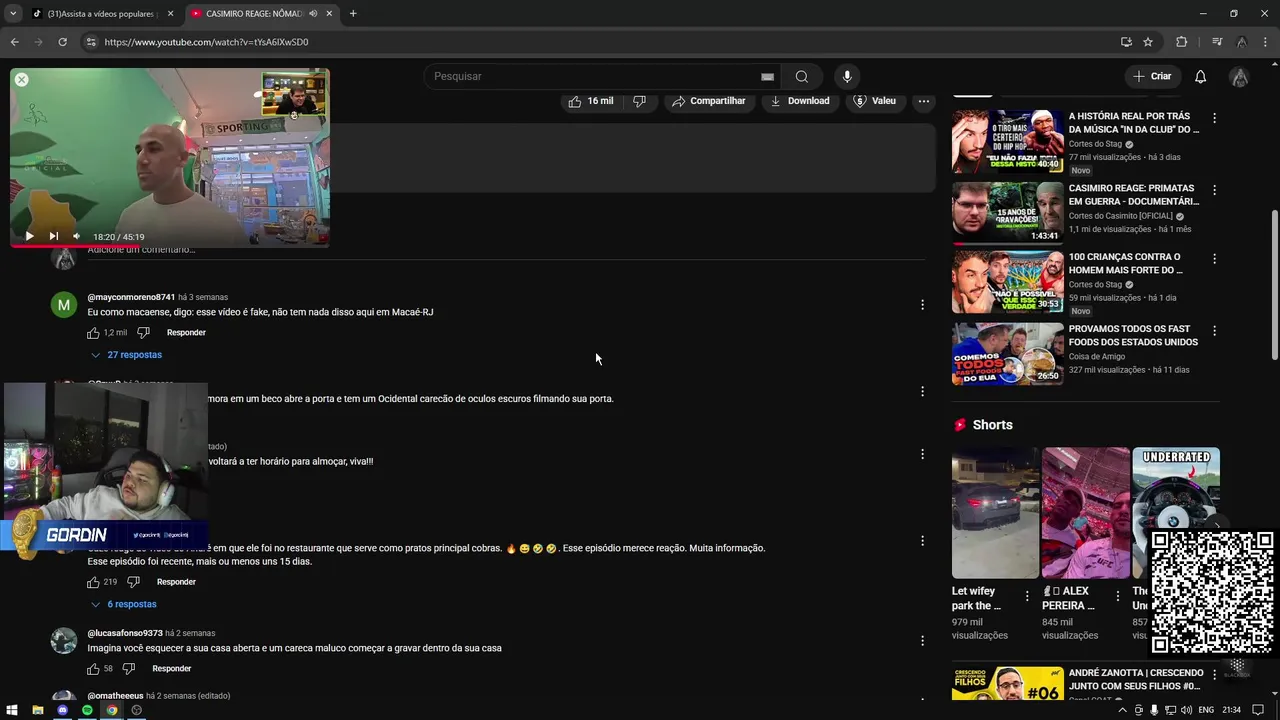
Task: Open the lucasafonso9373 channel link
Action: point(125,633)
